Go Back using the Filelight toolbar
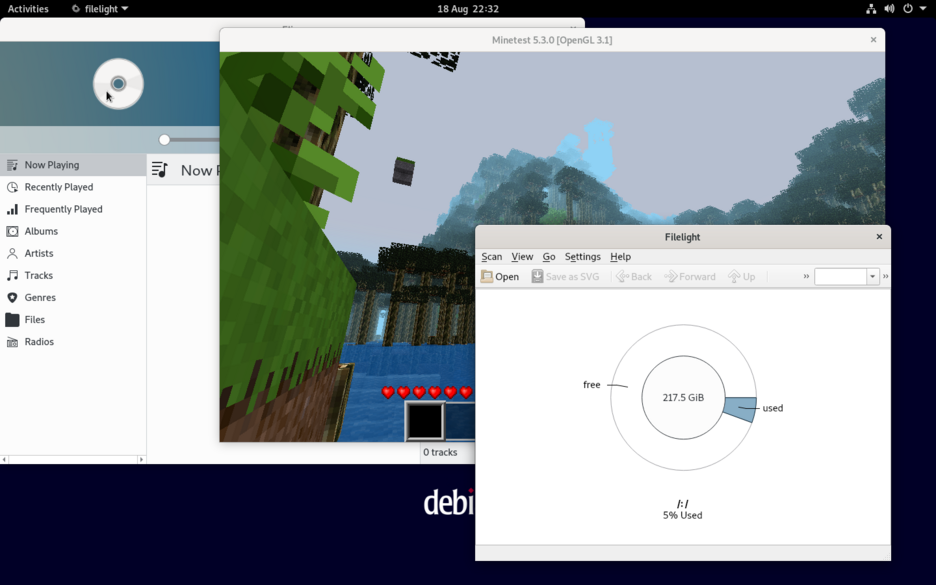 634,276
